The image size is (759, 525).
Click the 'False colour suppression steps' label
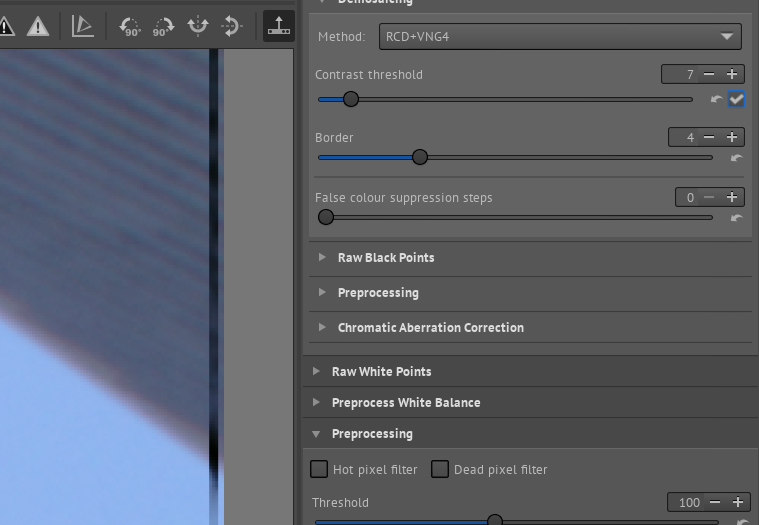coord(404,197)
